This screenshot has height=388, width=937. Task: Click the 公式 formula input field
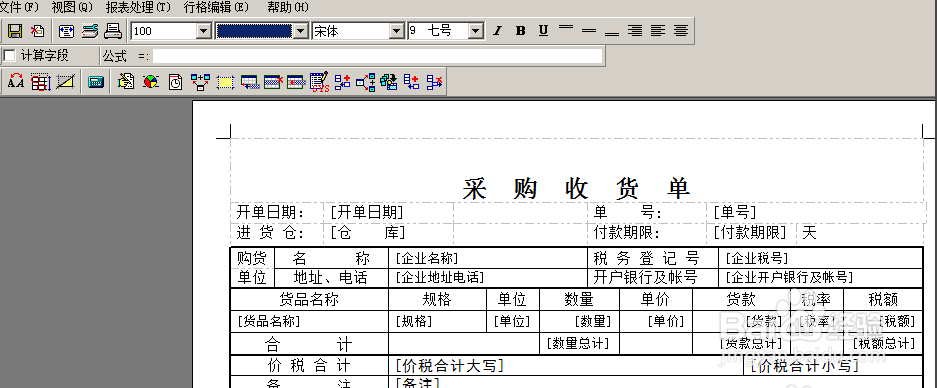pos(377,56)
